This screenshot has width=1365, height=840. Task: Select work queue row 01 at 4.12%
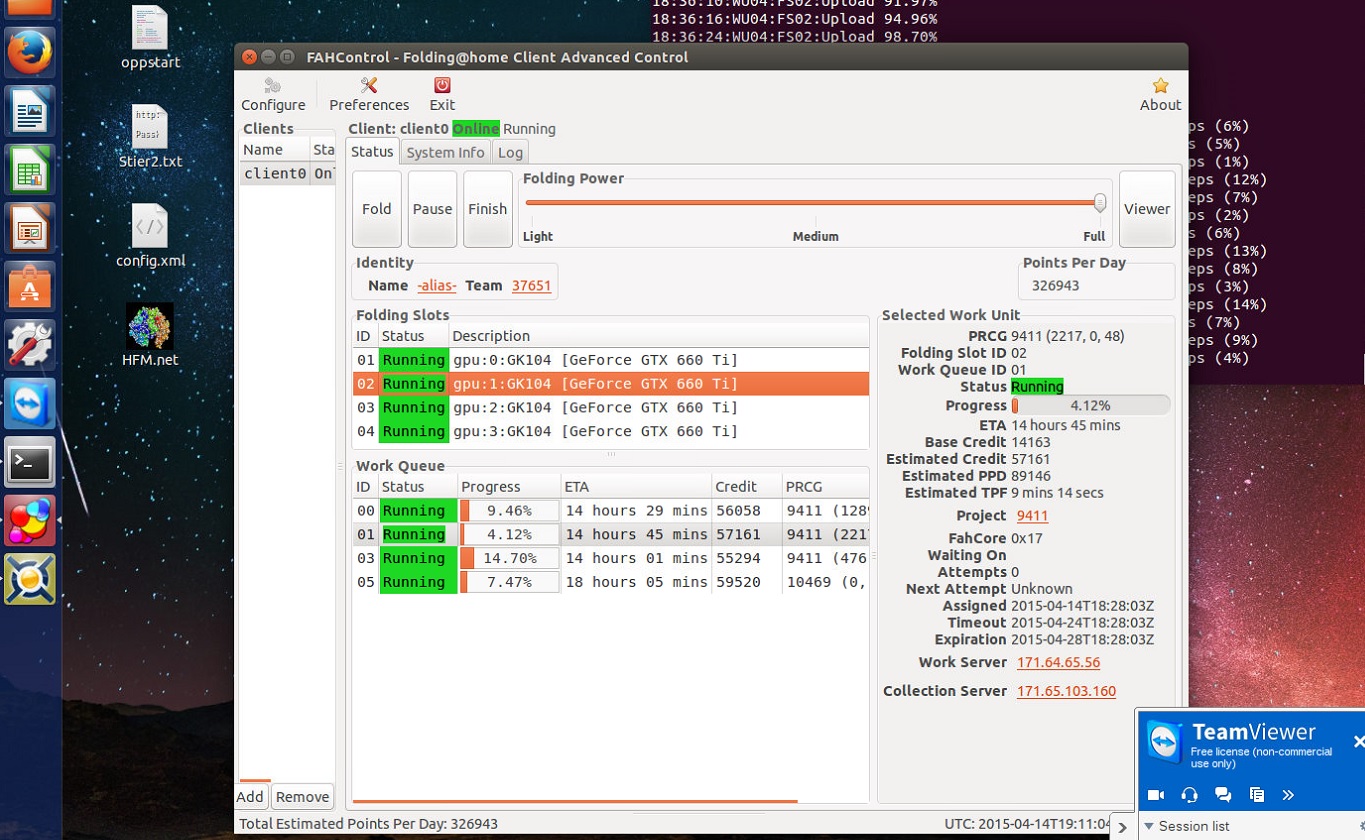coord(611,535)
